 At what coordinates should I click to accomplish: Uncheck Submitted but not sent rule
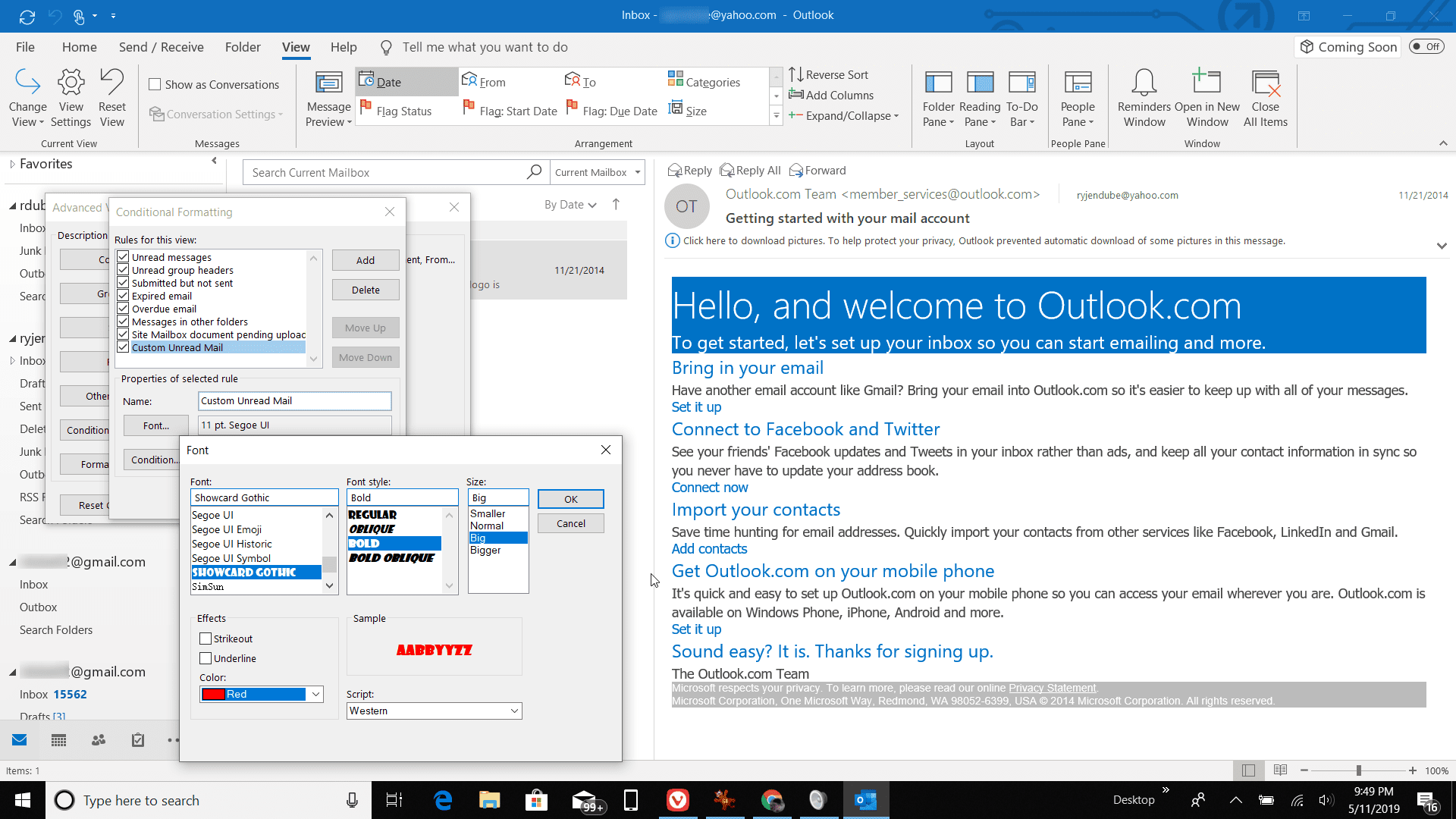point(123,283)
